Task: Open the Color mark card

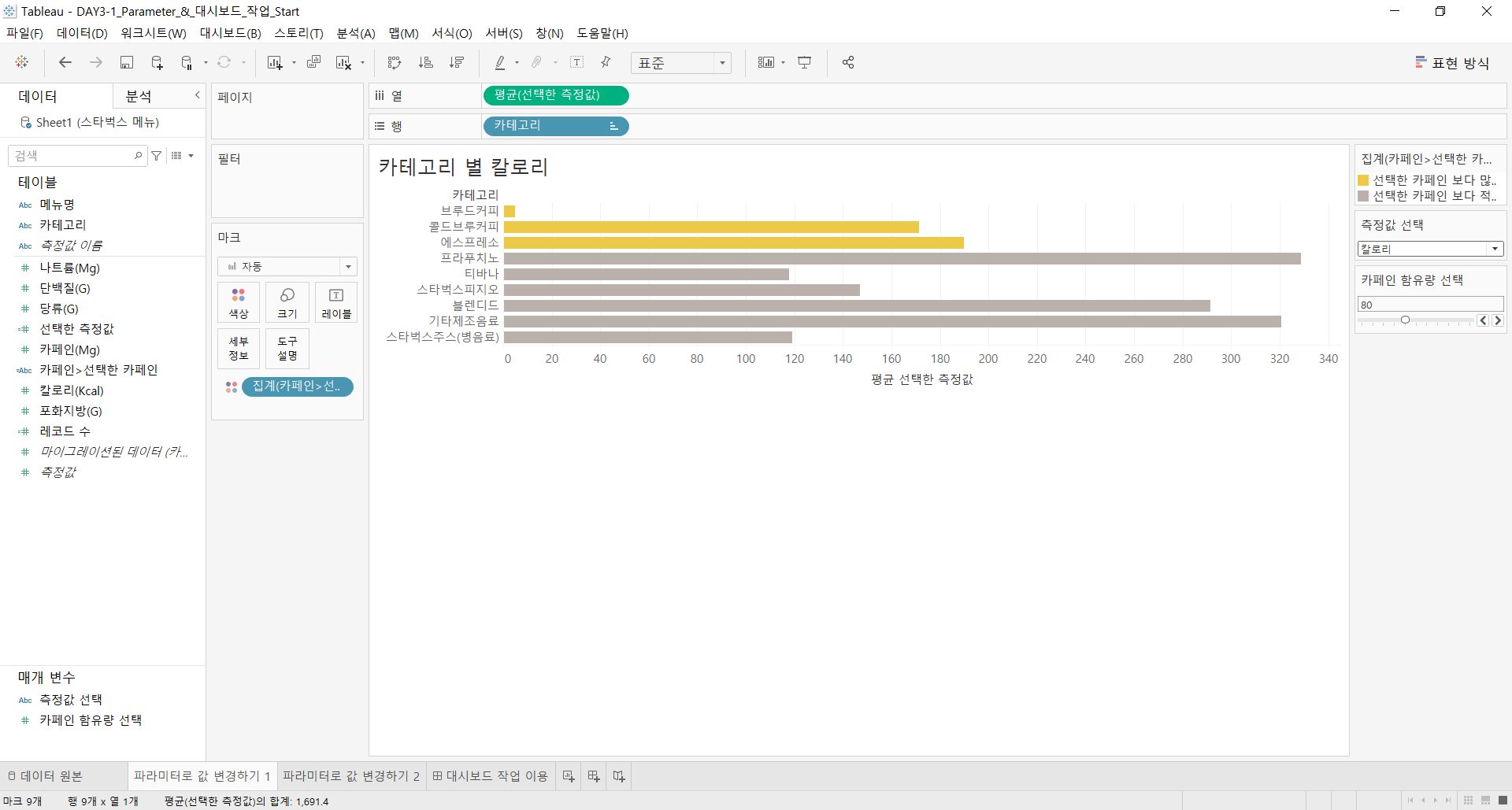Action: click(x=239, y=302)
